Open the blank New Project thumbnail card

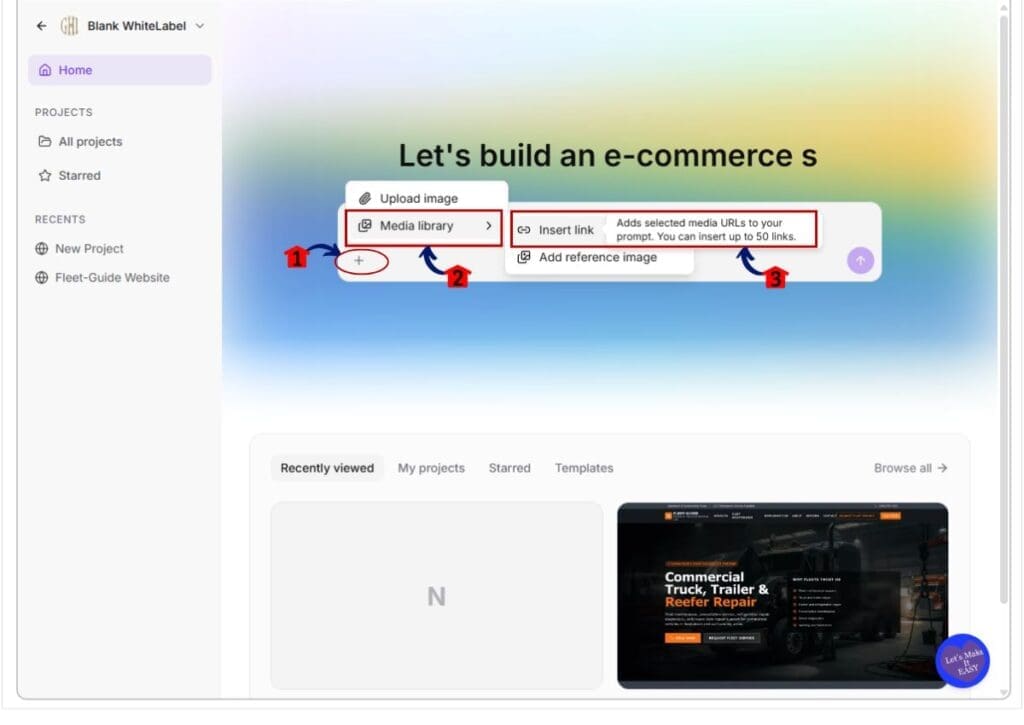click(x=436, y=596)
